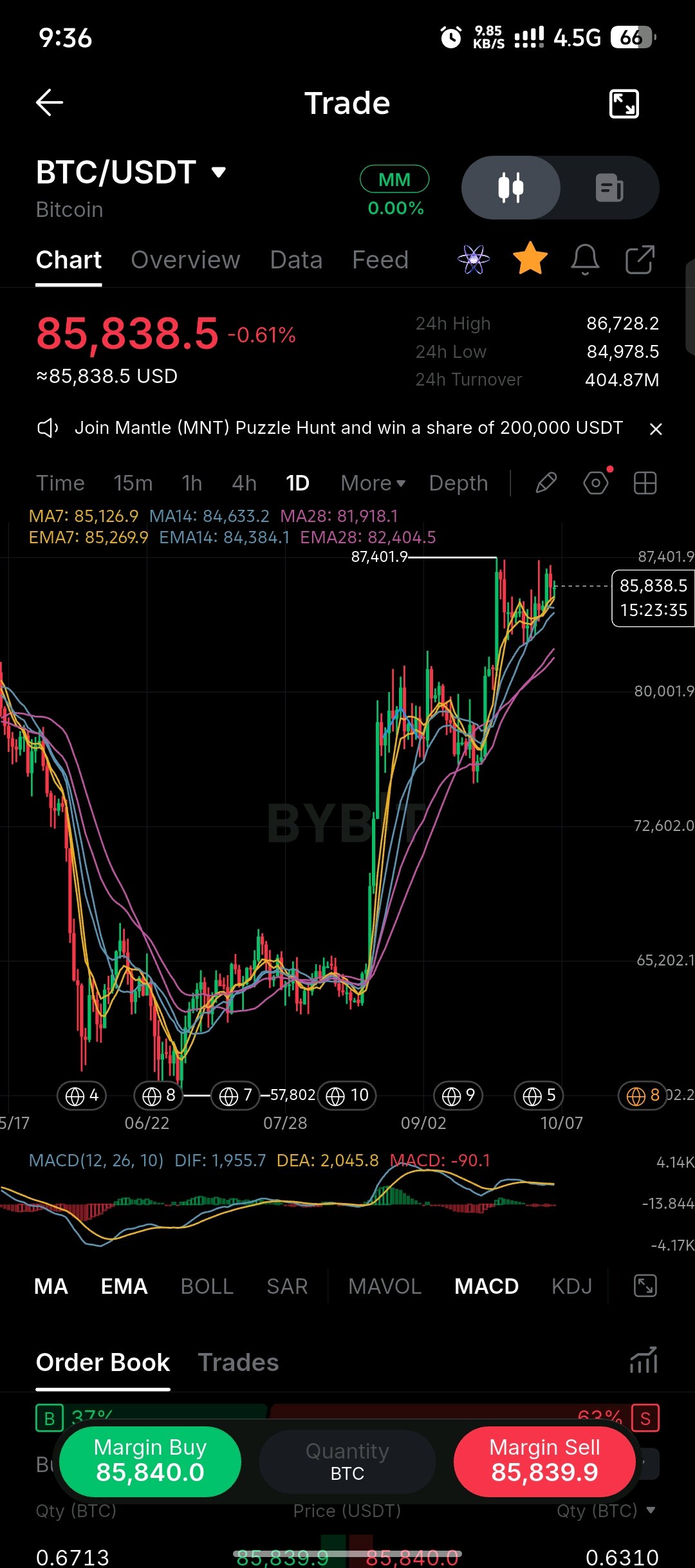Enable the MAVOL sub-indicator
Viewport: 695px width, 1568px height.
point(385,1286)
